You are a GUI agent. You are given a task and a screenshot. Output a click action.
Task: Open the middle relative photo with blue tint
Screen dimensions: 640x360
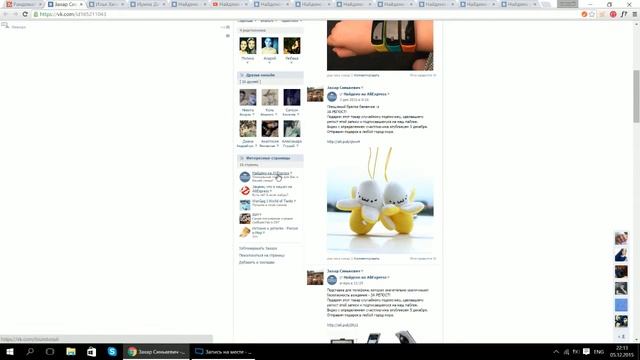point(270,46)
